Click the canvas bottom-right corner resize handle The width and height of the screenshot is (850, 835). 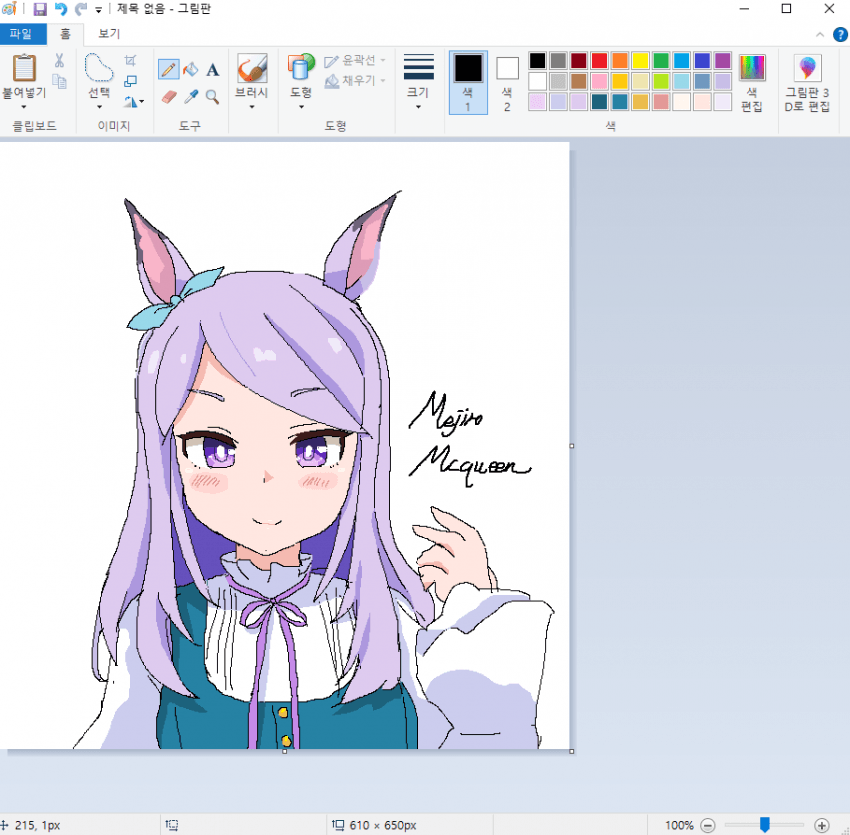[571, 752]
